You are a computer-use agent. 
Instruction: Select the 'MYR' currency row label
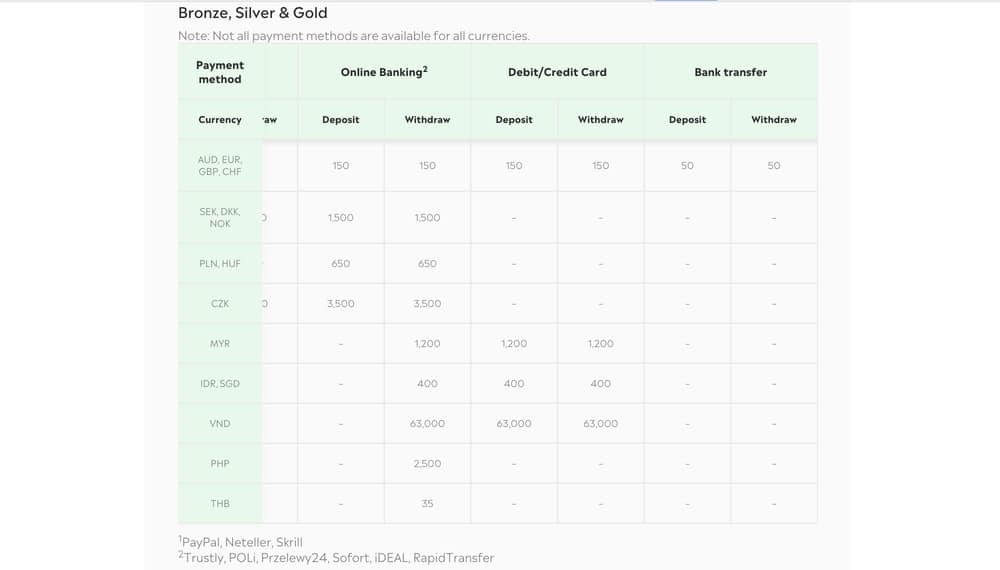tap(220, 344)
